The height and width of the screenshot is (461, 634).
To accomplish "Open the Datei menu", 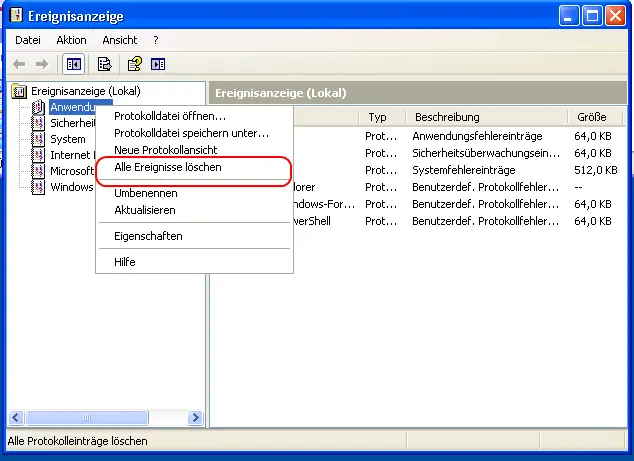I will 28,40.
